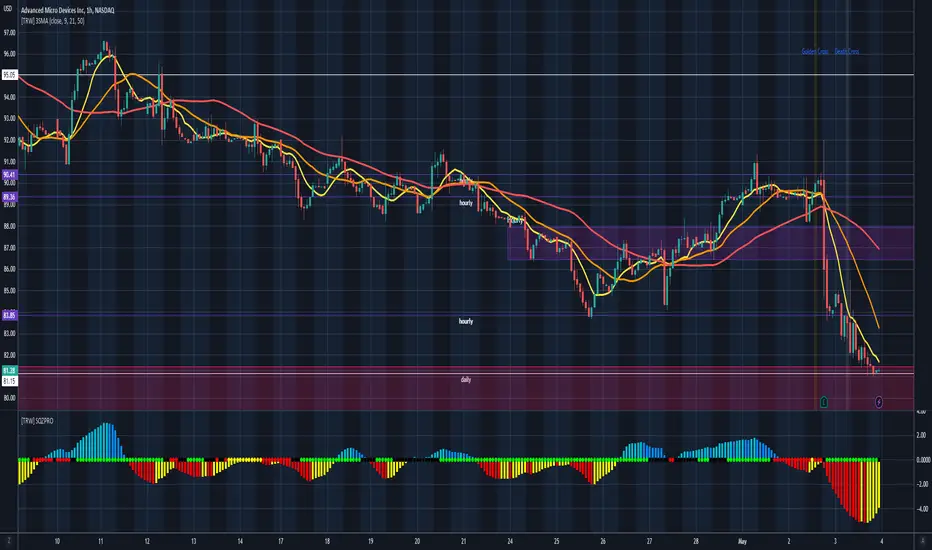This screenshot has height=550, width=932.
Task: Select the 90.41 purple price tag
Action: tap(9, 175)
